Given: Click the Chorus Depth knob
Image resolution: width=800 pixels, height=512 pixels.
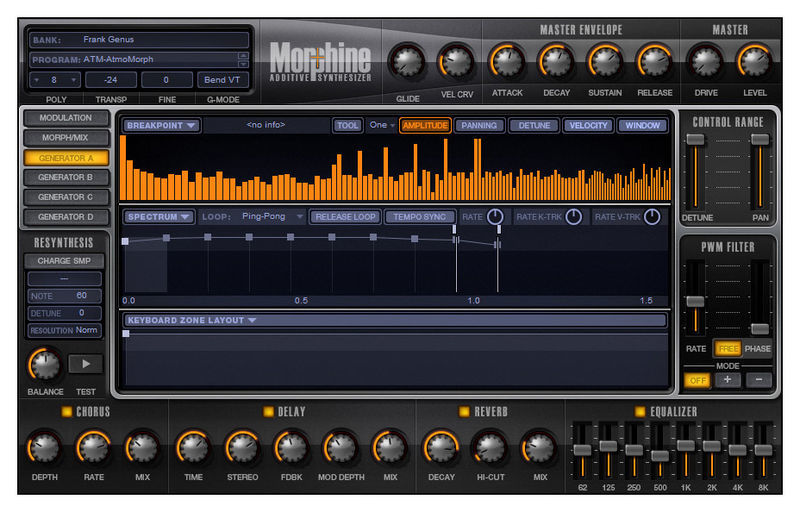Looking at the screenshot, I should [44, 448].
